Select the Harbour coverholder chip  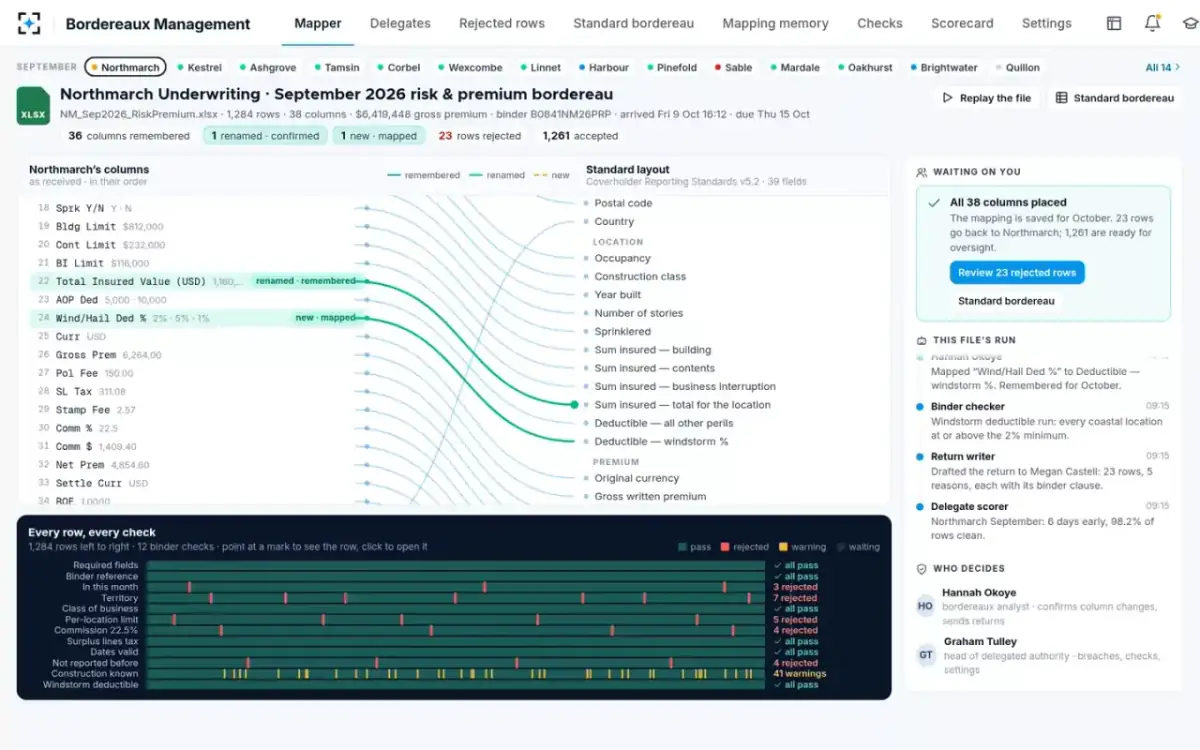click(x=604, y=67)
